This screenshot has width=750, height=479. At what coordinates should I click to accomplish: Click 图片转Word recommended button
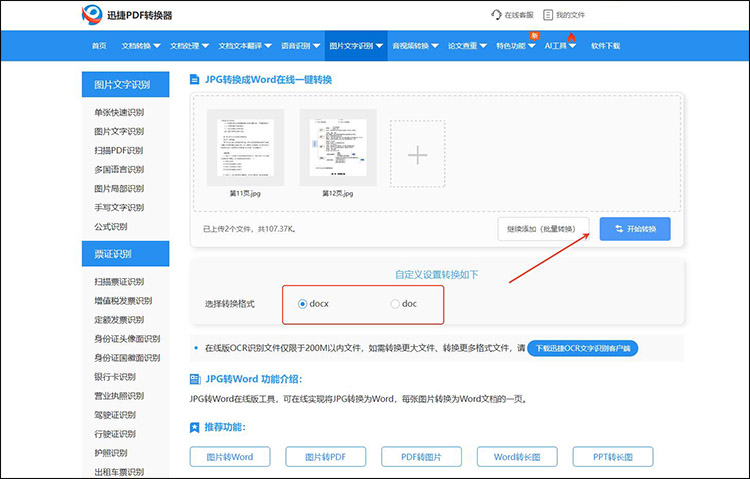click(230, 457)
